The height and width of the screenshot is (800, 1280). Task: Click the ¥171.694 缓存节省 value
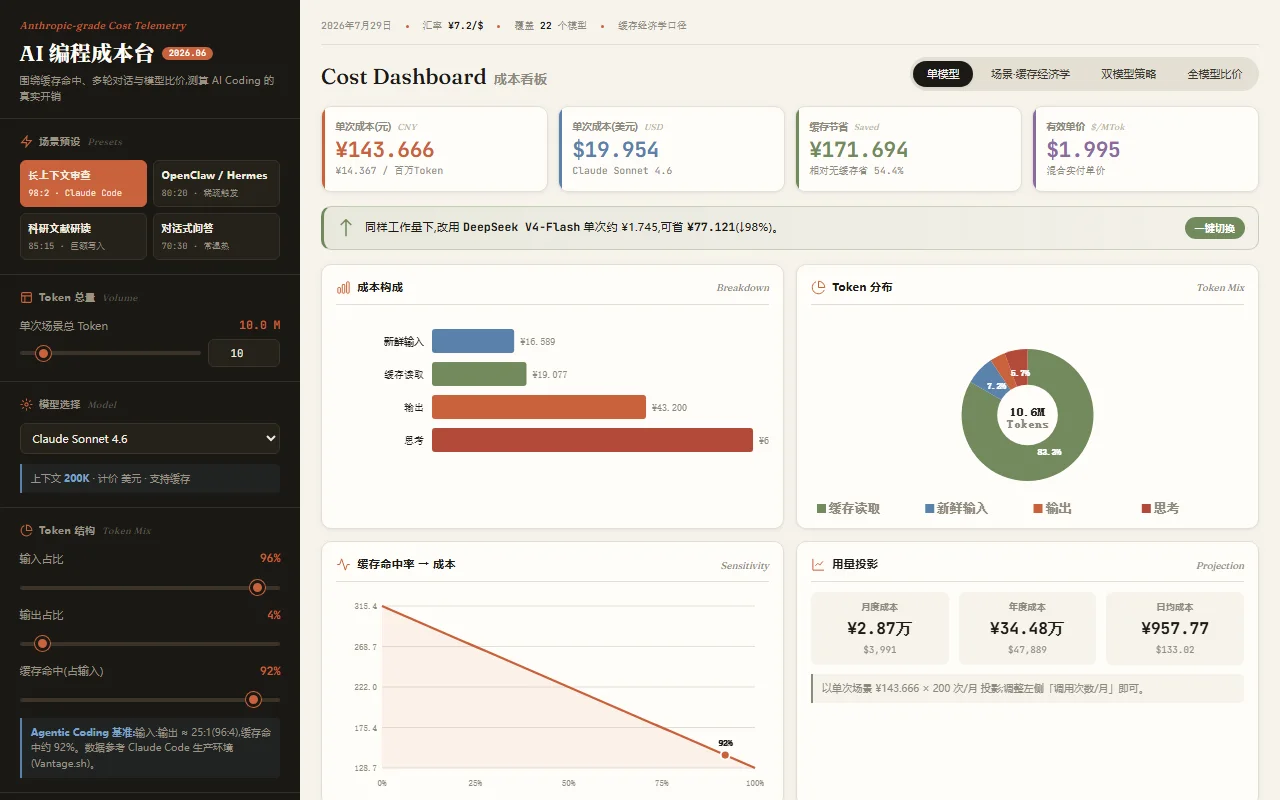pos(859,150)
